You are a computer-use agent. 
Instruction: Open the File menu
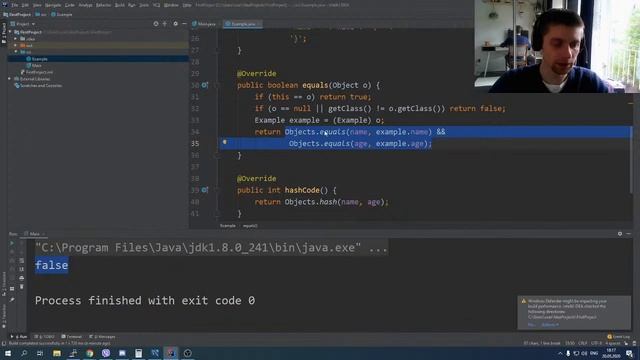15,5
